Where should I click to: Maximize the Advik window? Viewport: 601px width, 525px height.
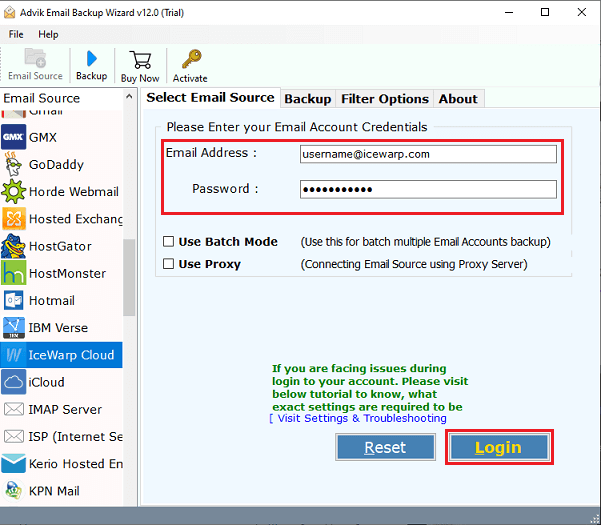545,12
